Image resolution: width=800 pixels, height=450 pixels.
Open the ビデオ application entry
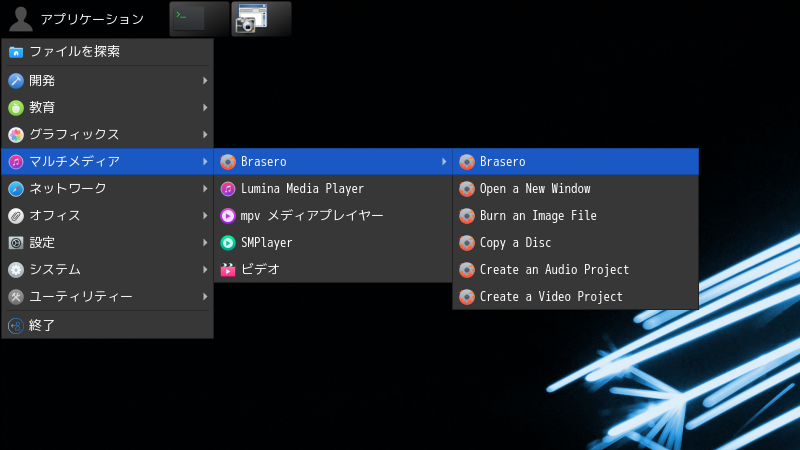(x=333, y=269)
